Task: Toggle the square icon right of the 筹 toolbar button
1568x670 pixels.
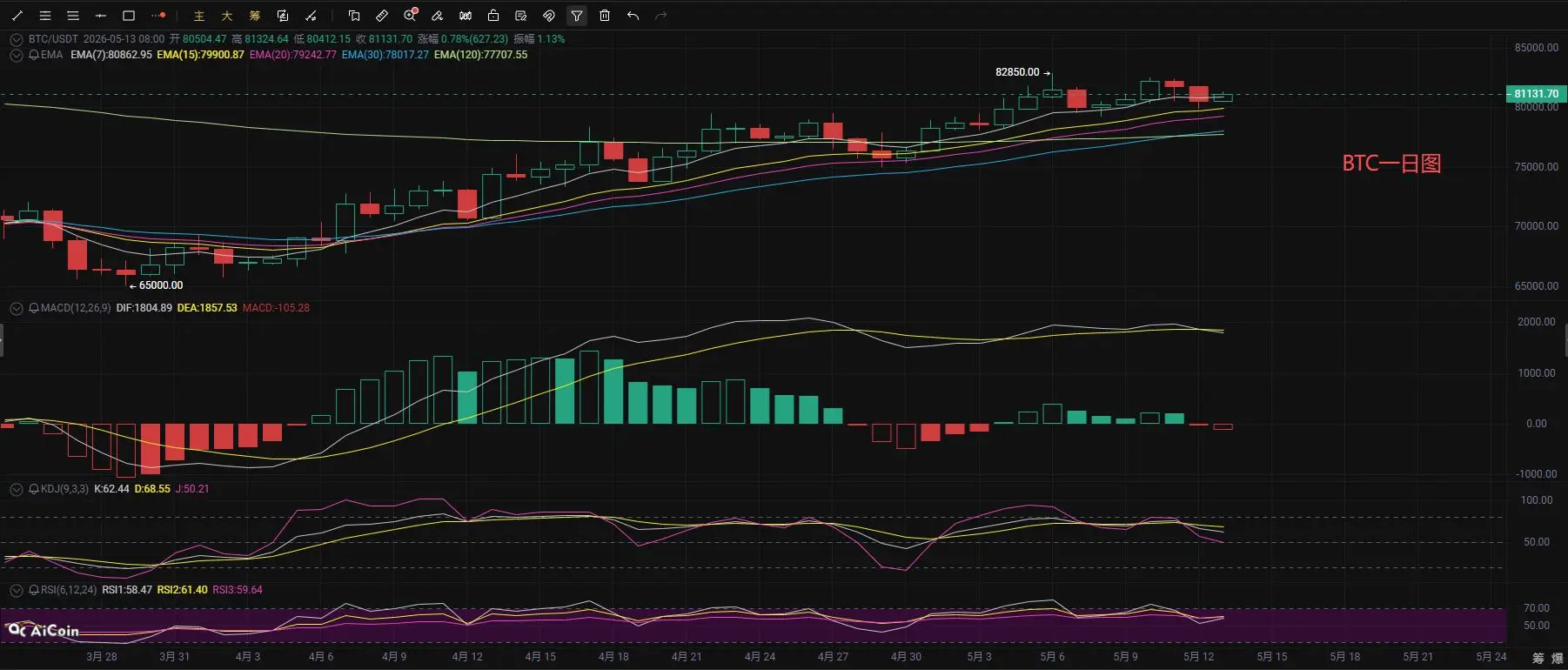Action: (x=283, y=16)
